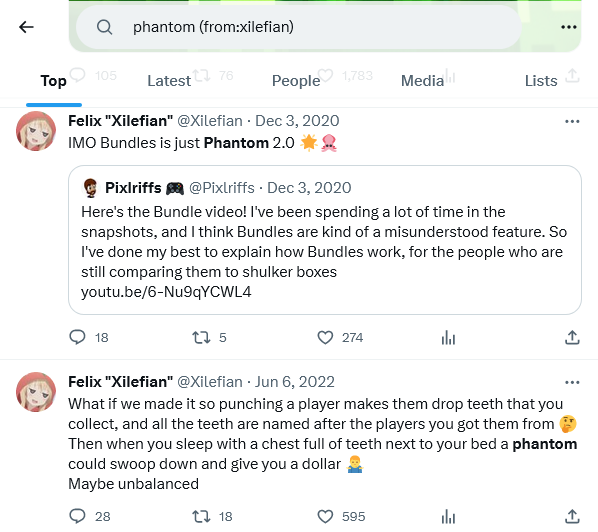Switch to the People tab
Viewport: 598px width, 532px height.
click(296, 81)
